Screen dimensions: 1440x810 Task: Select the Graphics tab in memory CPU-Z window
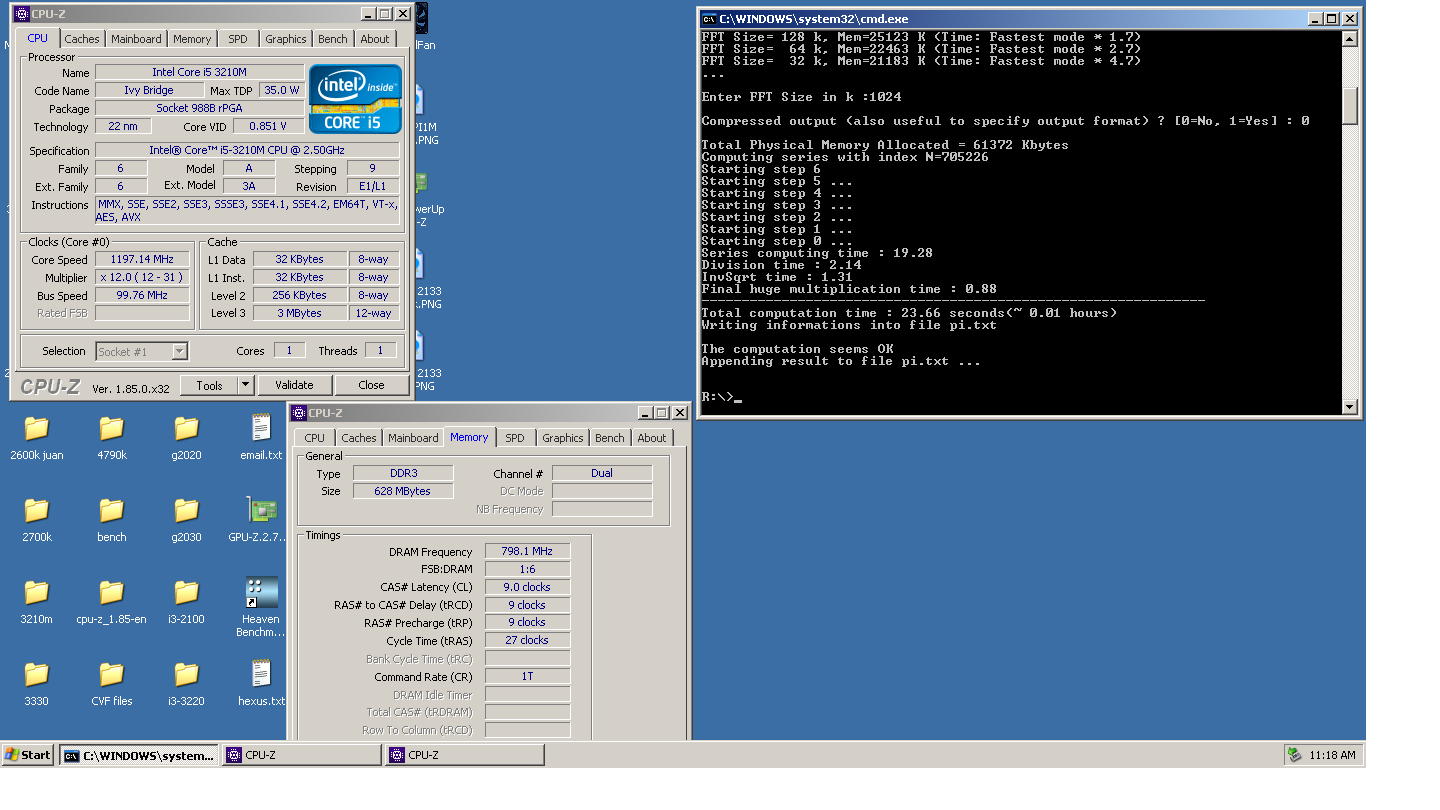pyautogui.click(x=563, y=438)
